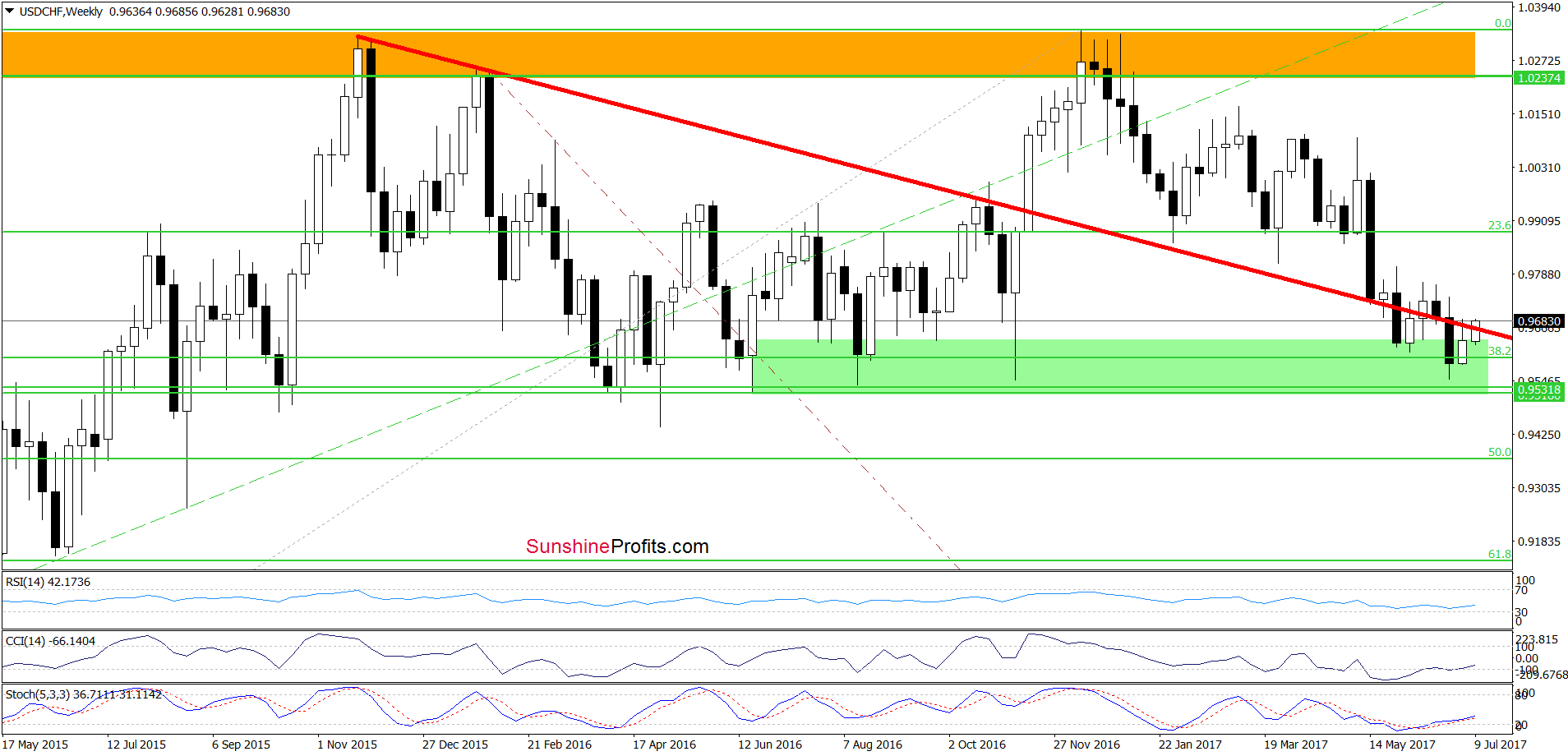Click the red declining resistance trend line

point(934,187)
